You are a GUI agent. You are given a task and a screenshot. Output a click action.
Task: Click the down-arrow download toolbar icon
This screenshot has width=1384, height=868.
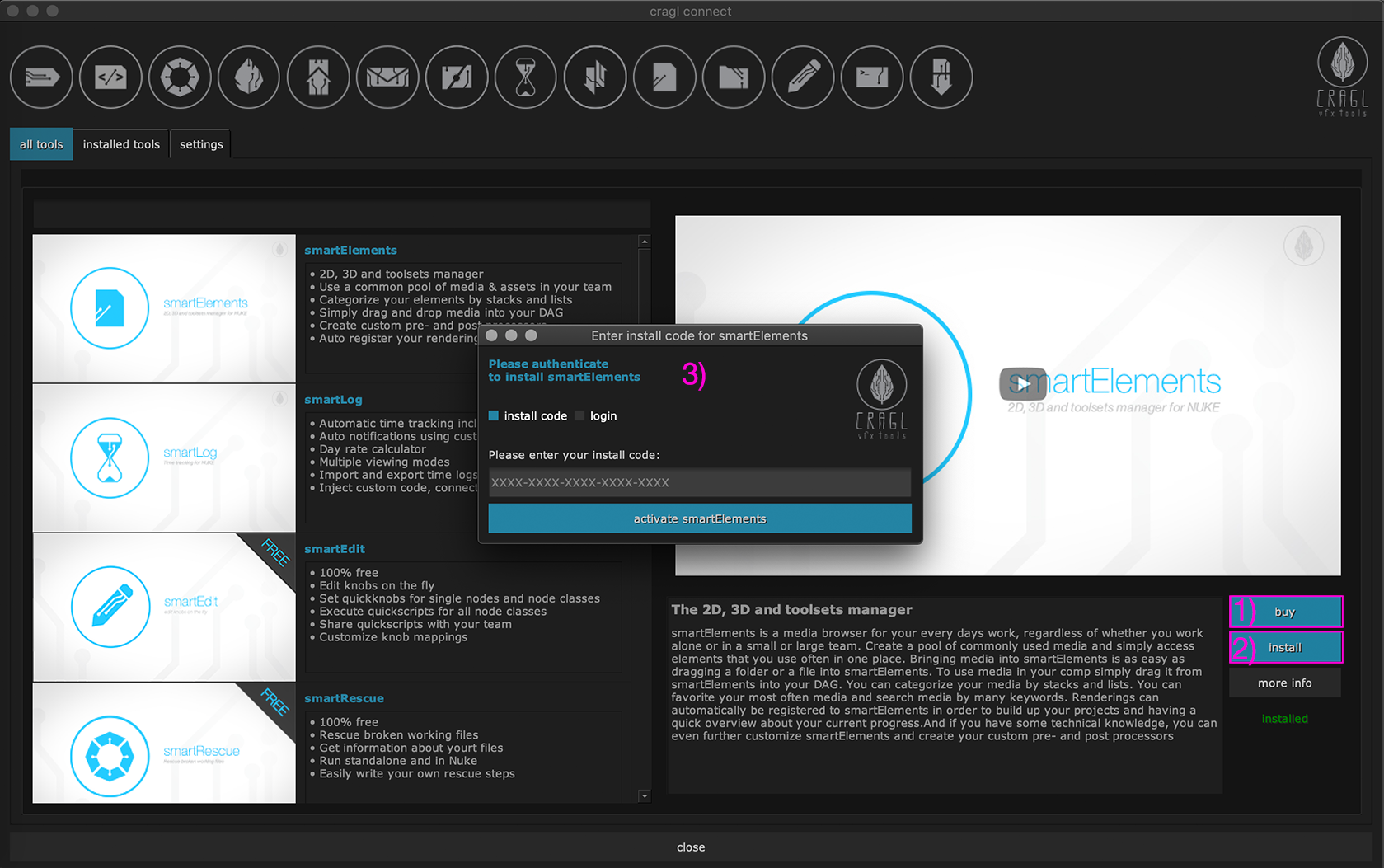click(941, 77)
